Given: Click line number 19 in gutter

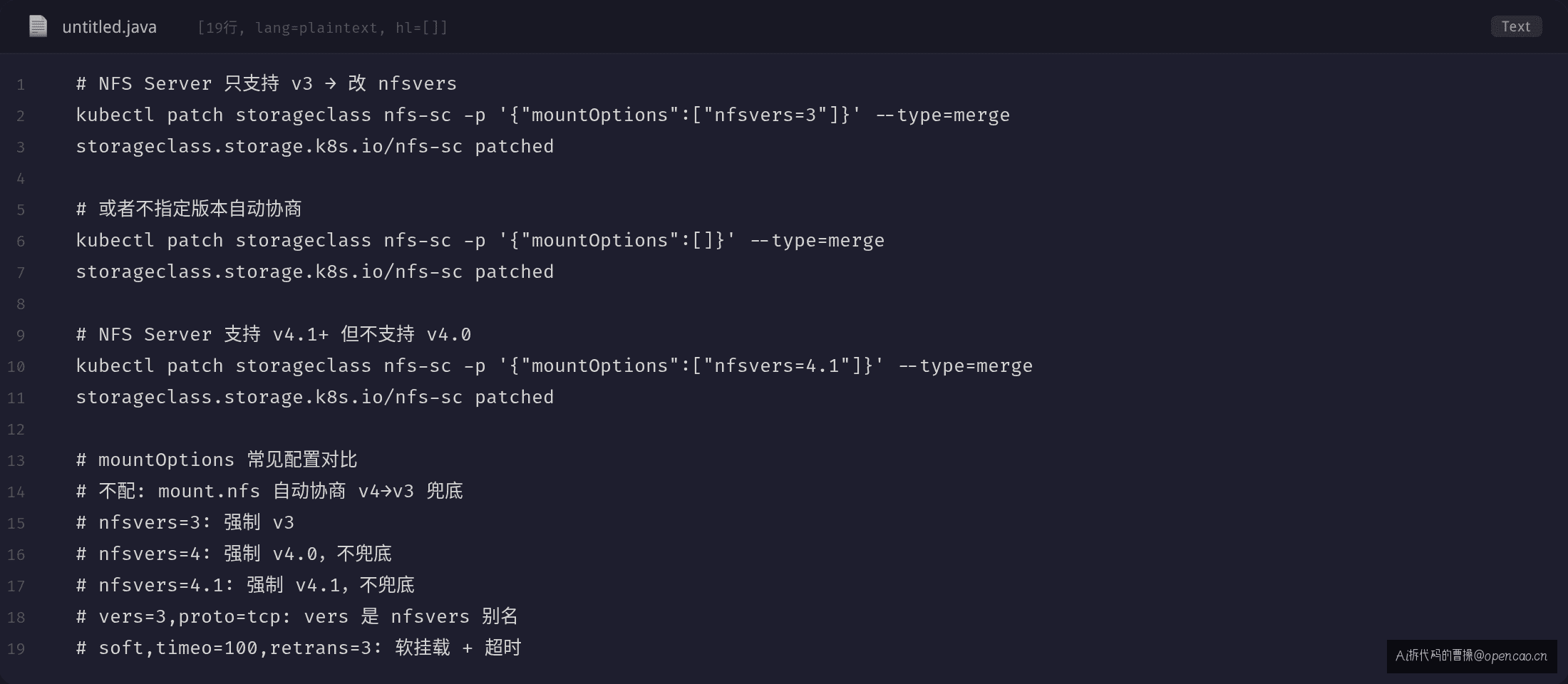Looking at the screenshot, I should point(16,649).
